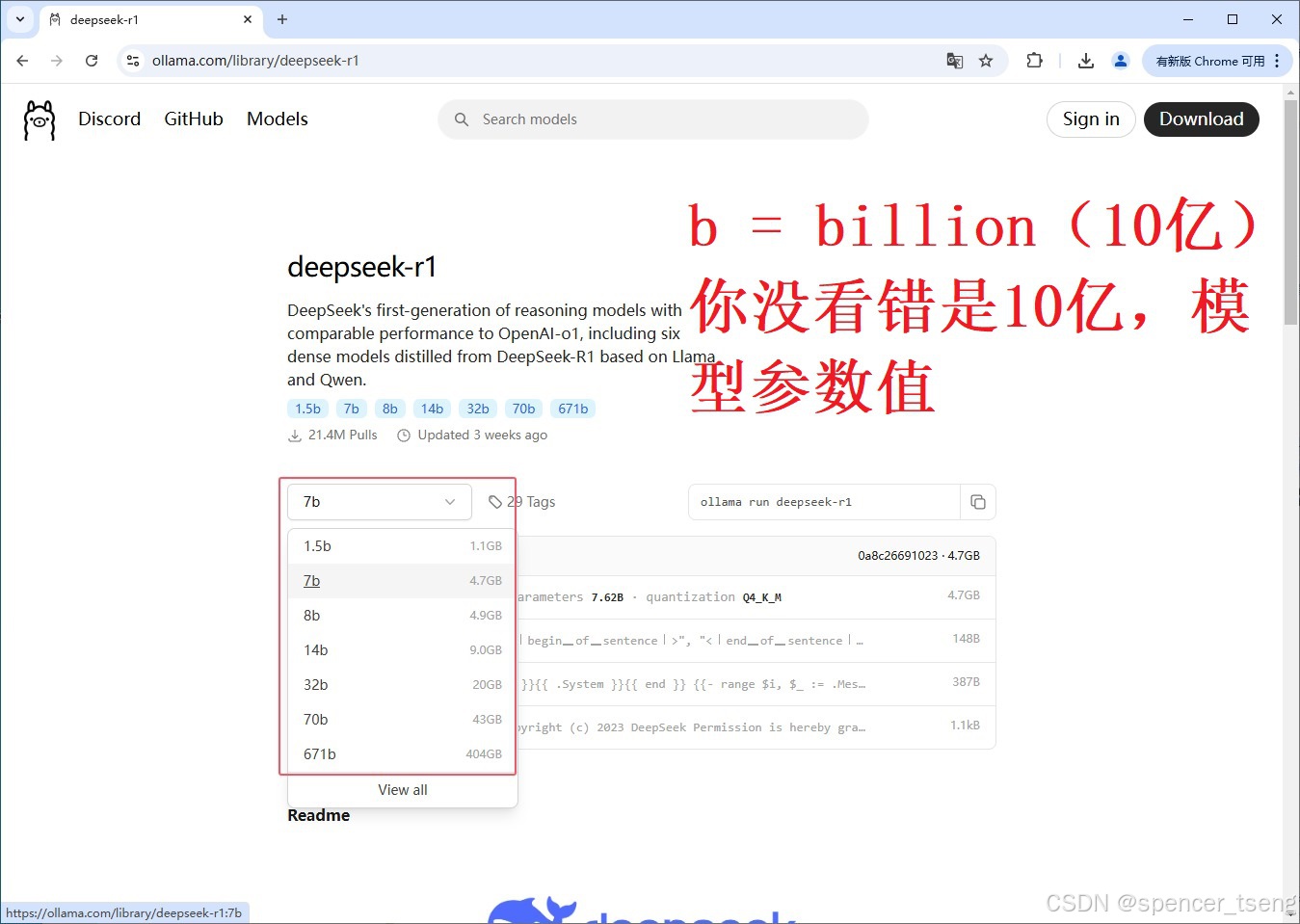Click the 1.5b tag badge
Viewport: 1300px width, 924px height.
pos(307,409)
